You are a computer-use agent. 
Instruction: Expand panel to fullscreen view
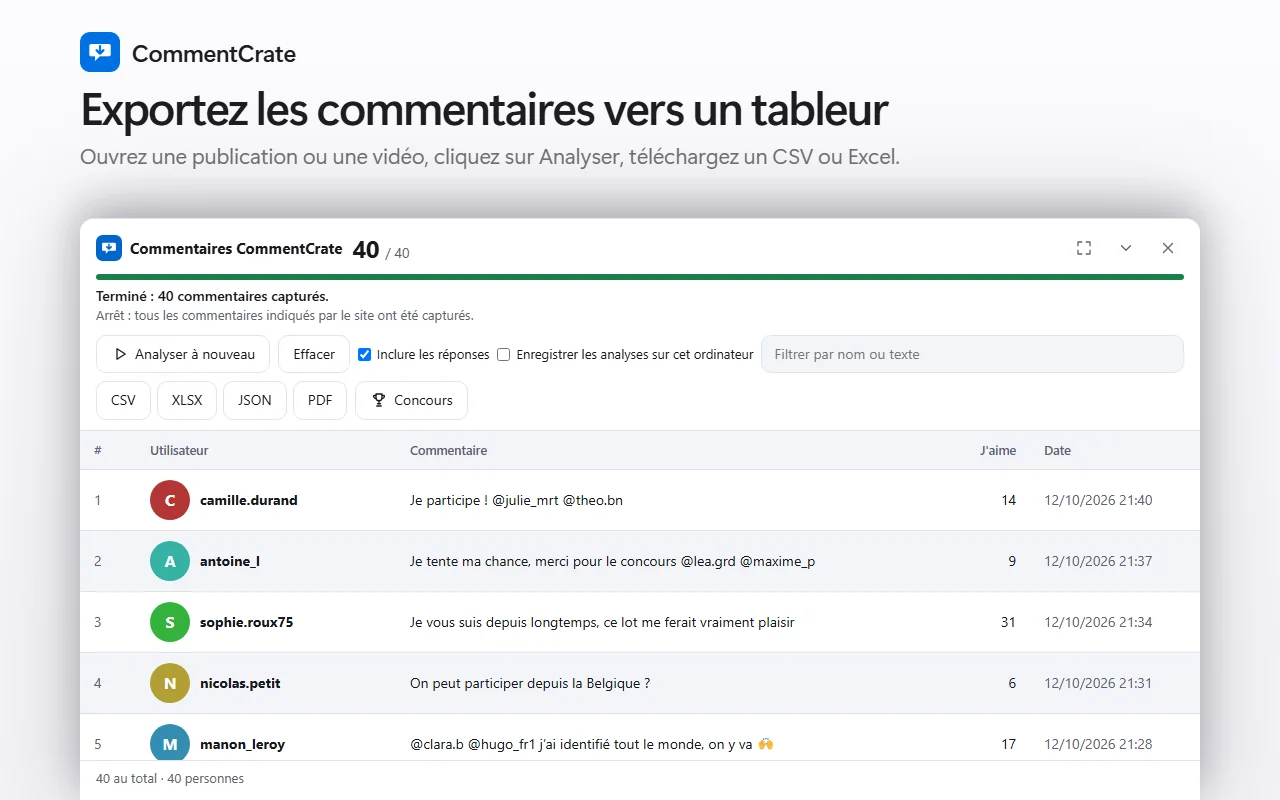click(1084, 248)
